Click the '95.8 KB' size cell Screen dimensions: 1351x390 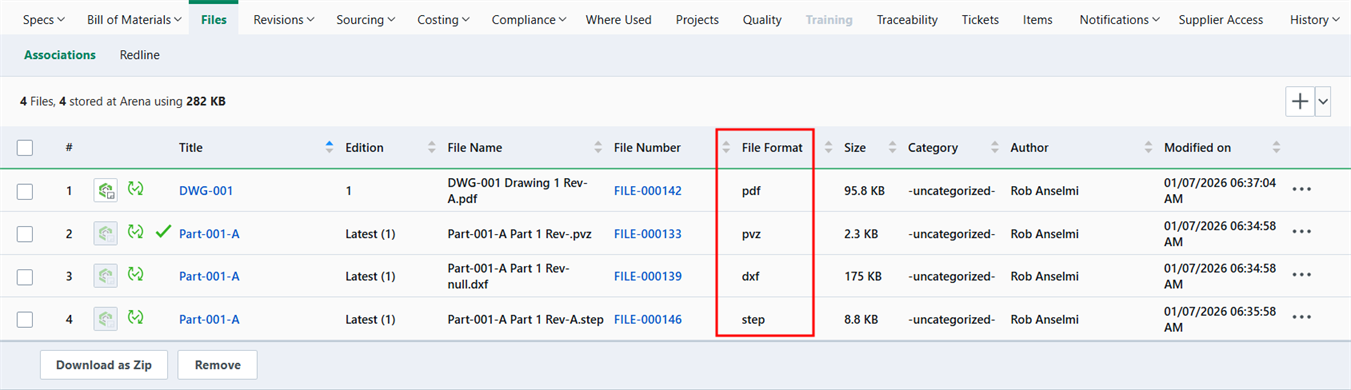864,190
